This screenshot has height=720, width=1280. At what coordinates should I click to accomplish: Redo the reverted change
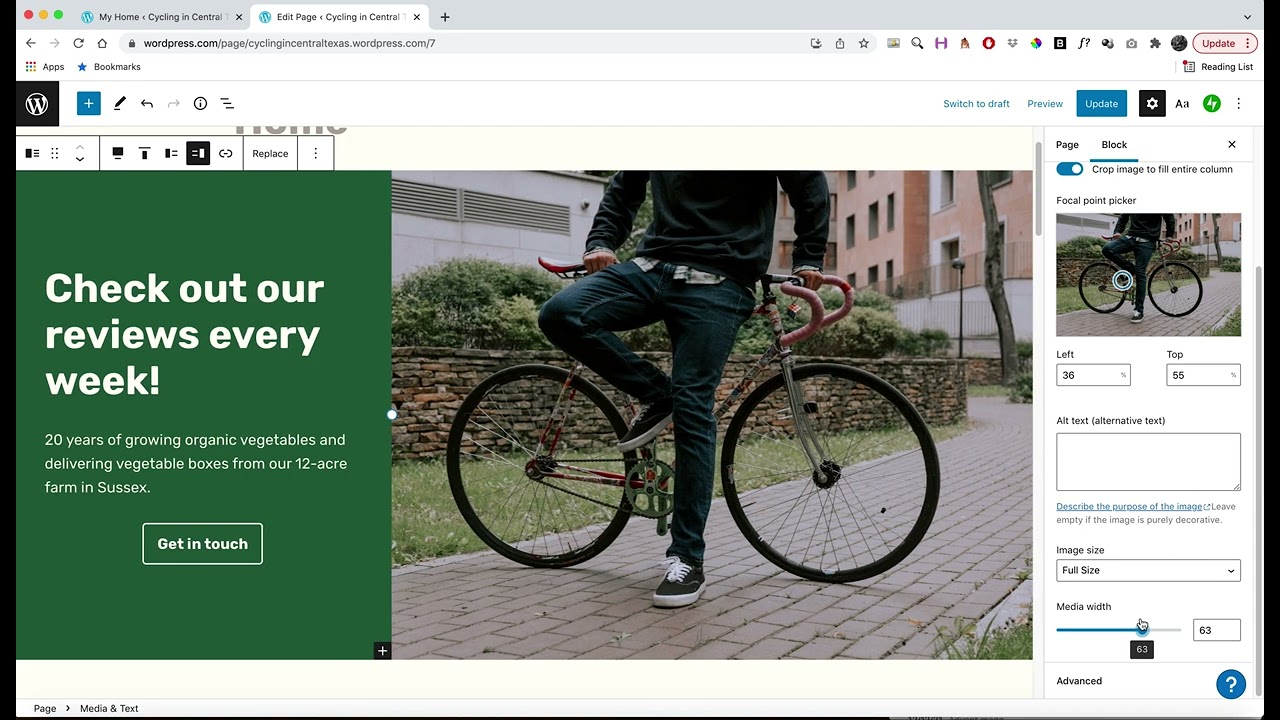pyautogui.click(x=174, y=104)
